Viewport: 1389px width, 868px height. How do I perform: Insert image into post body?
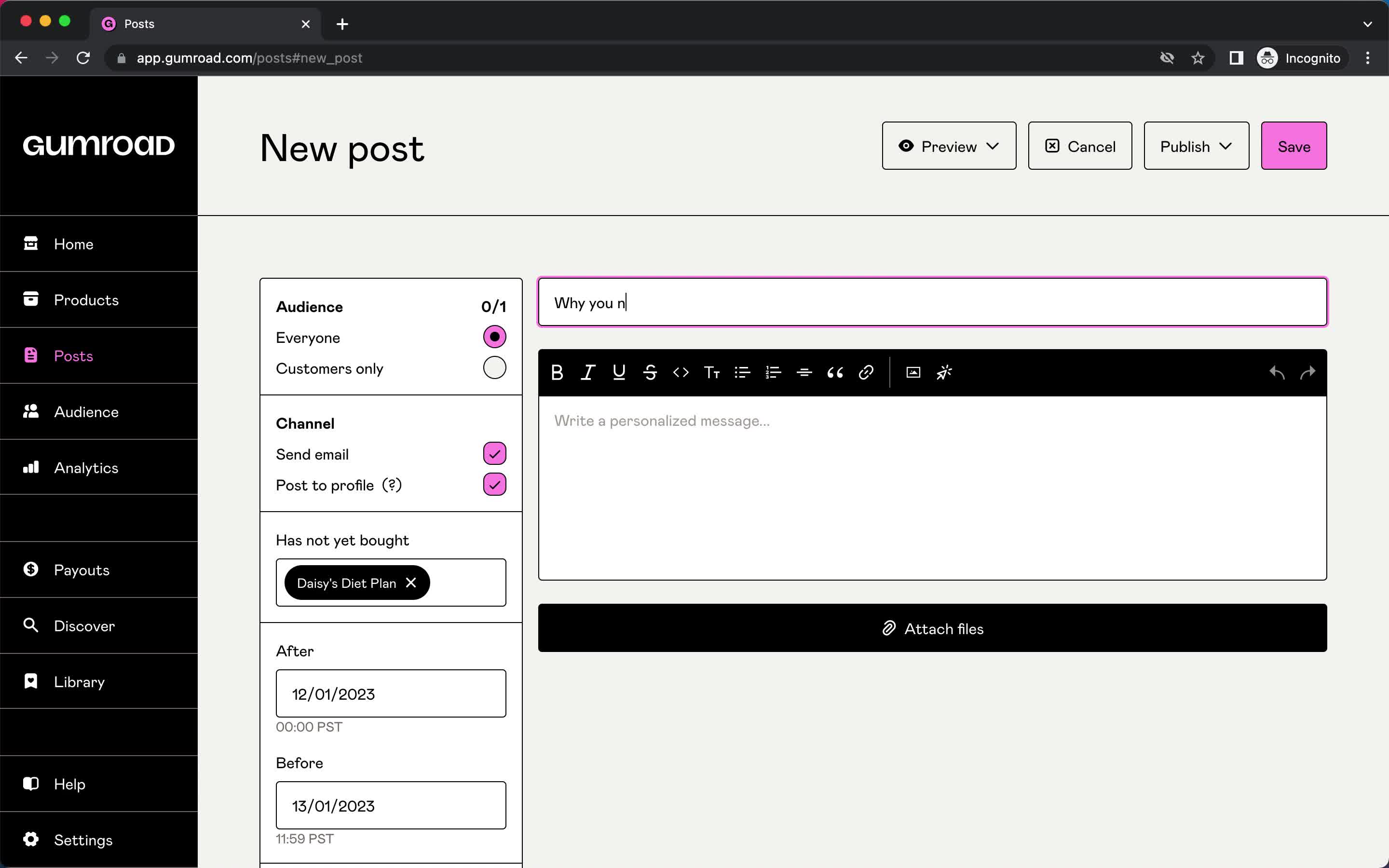tap(913, 372)
